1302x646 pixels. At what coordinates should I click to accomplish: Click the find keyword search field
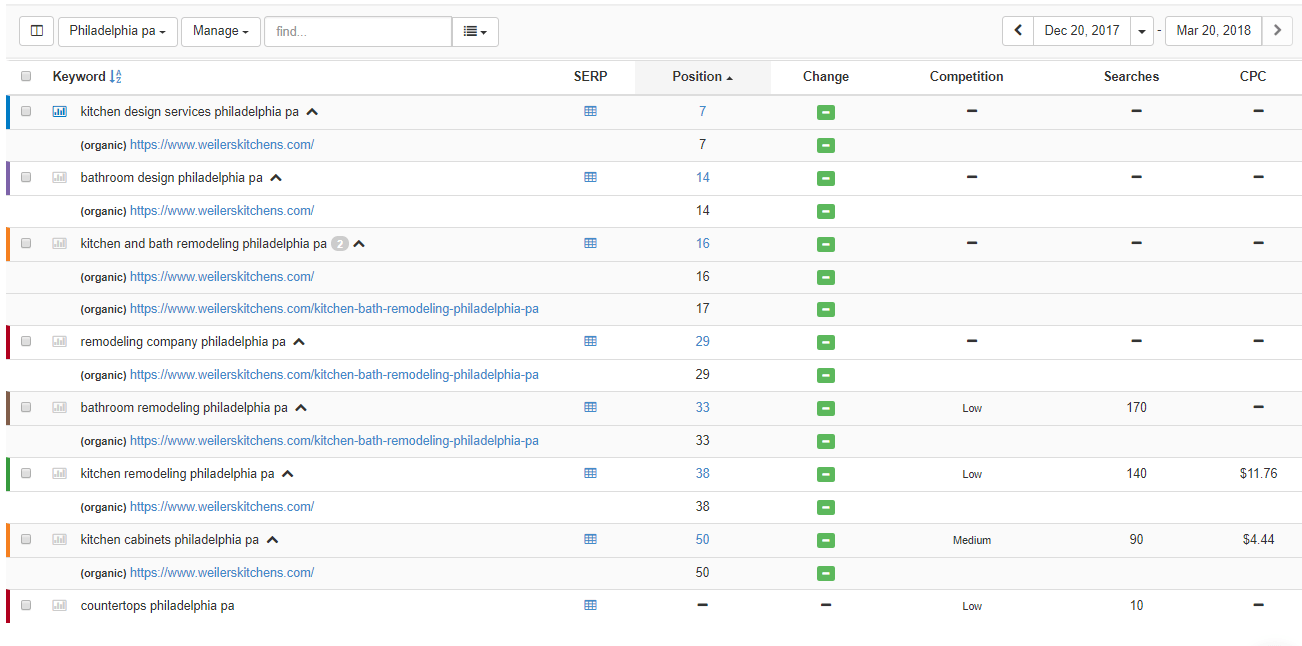click(x=358, y=31)
